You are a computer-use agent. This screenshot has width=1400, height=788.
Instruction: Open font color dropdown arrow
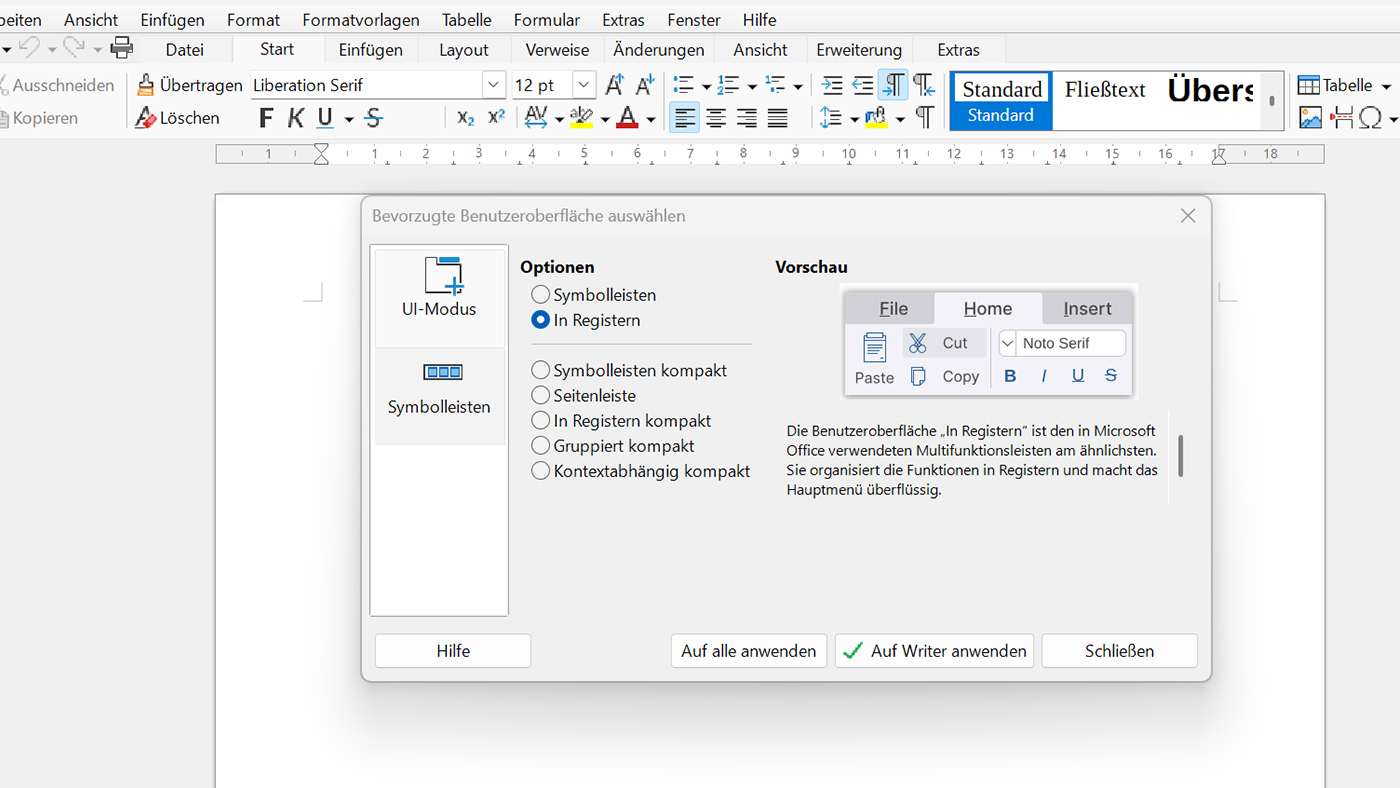pos(650,119)
